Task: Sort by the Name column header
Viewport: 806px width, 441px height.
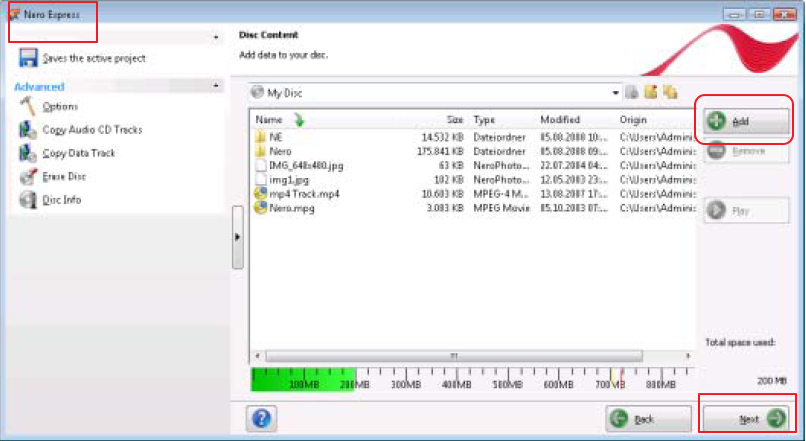Action: pos(269,120)
